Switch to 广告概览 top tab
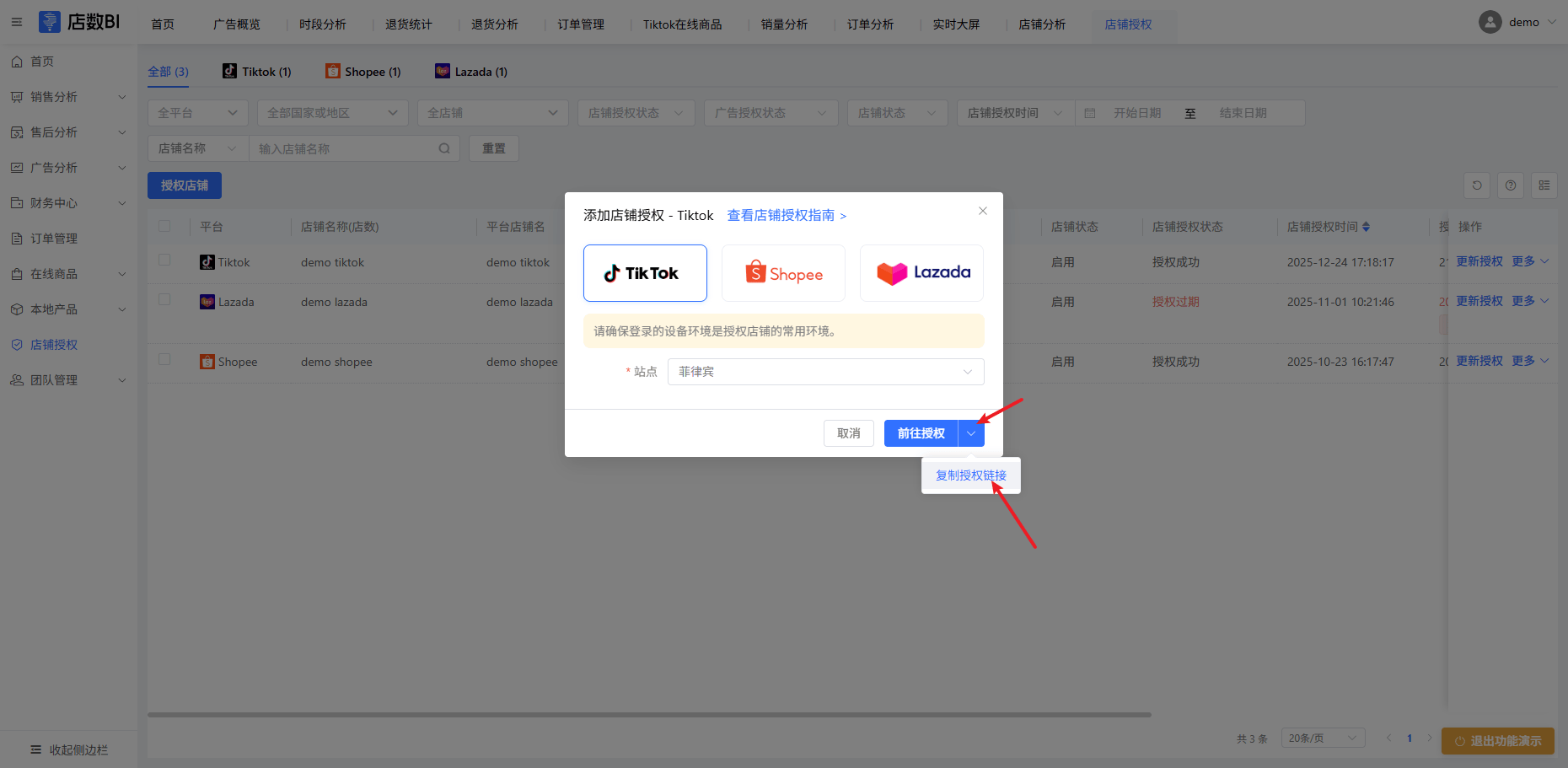Image resolution: width=1568 pixels, height=768 pixels. tap(237, 24)
